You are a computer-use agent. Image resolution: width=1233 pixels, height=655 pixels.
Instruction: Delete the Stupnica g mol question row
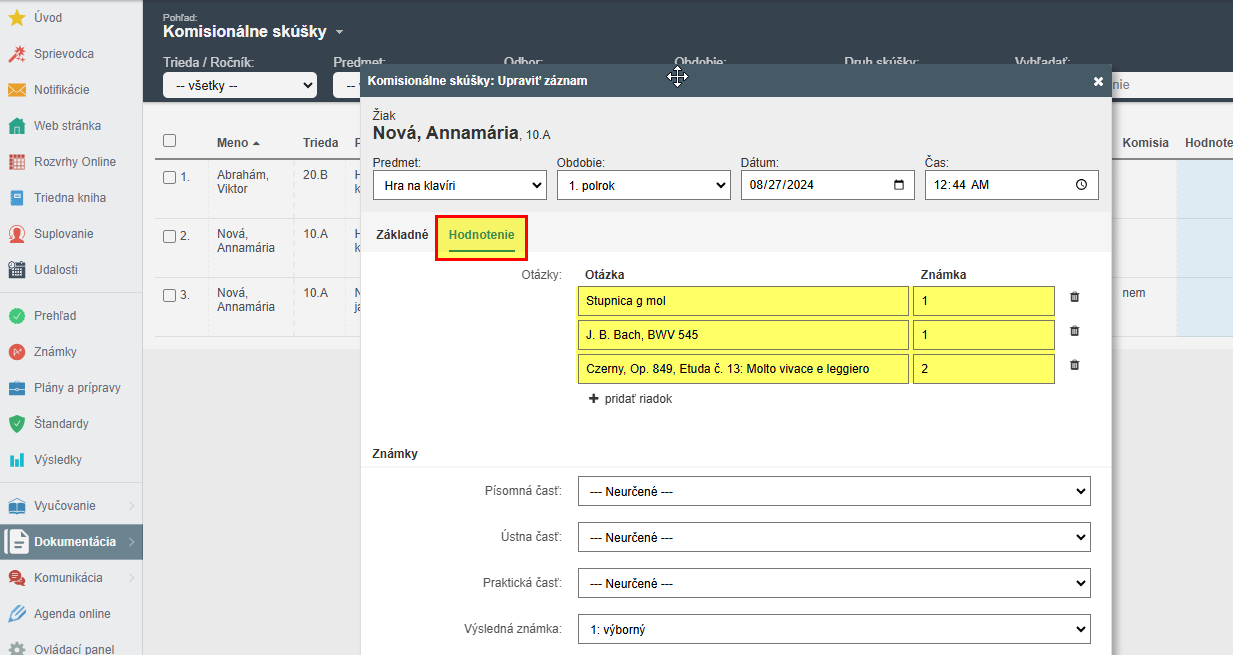[x=1074, y=297]
